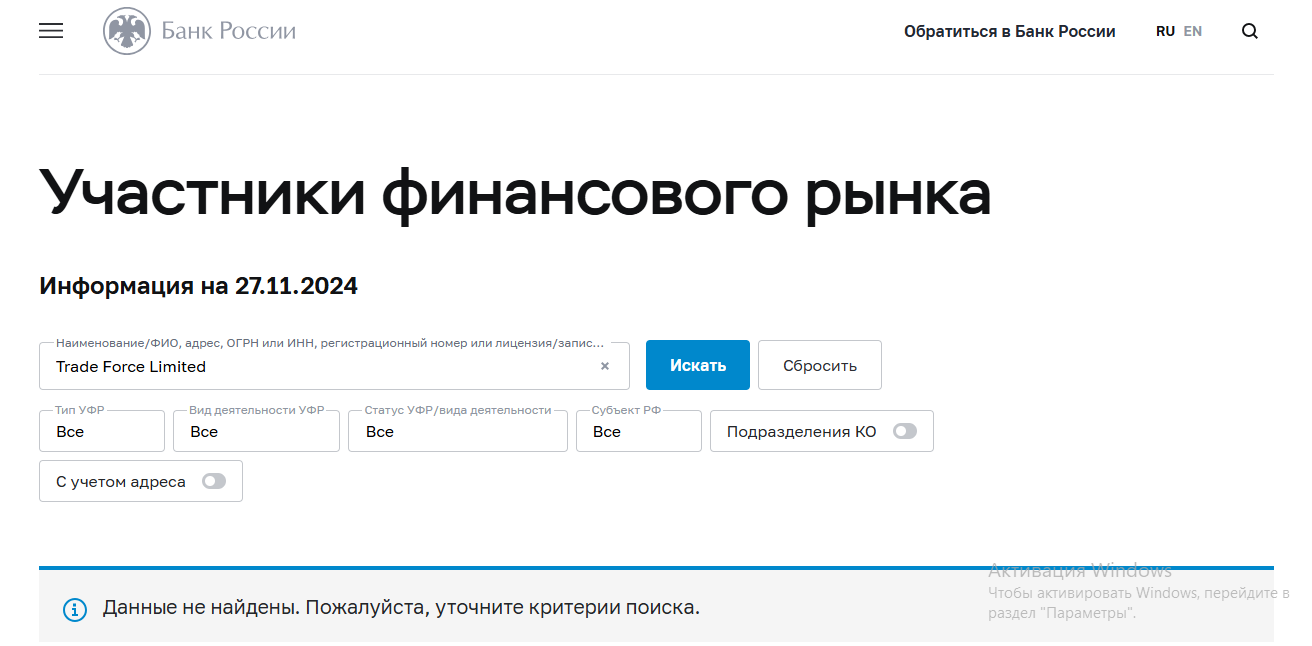Click the info icon beside the no-data message
Viewport: 1312px width, 646px height.
[x=74, y=608]
